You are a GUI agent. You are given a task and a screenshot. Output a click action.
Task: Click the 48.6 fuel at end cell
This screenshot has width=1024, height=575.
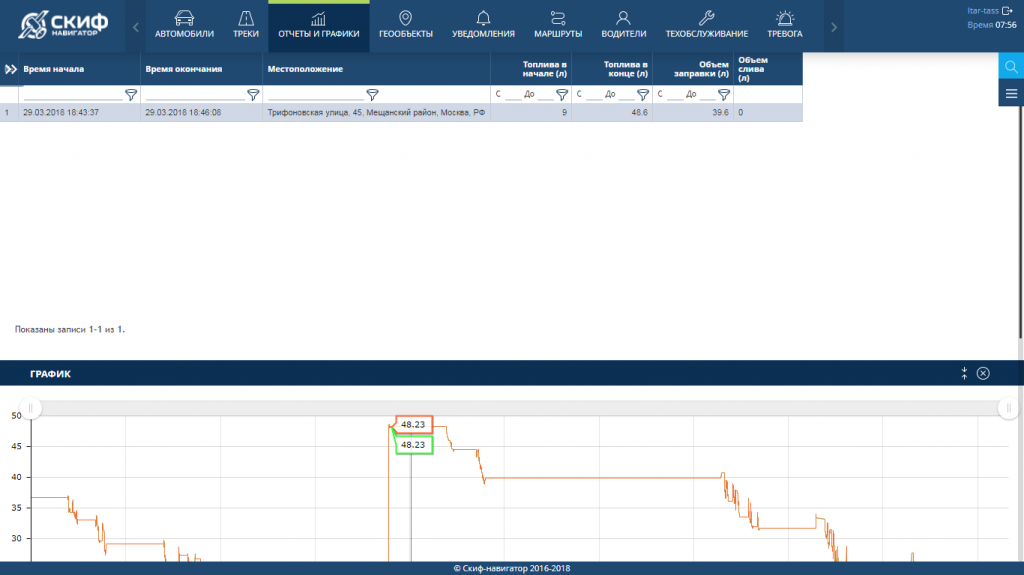click(x=612, y=112)
